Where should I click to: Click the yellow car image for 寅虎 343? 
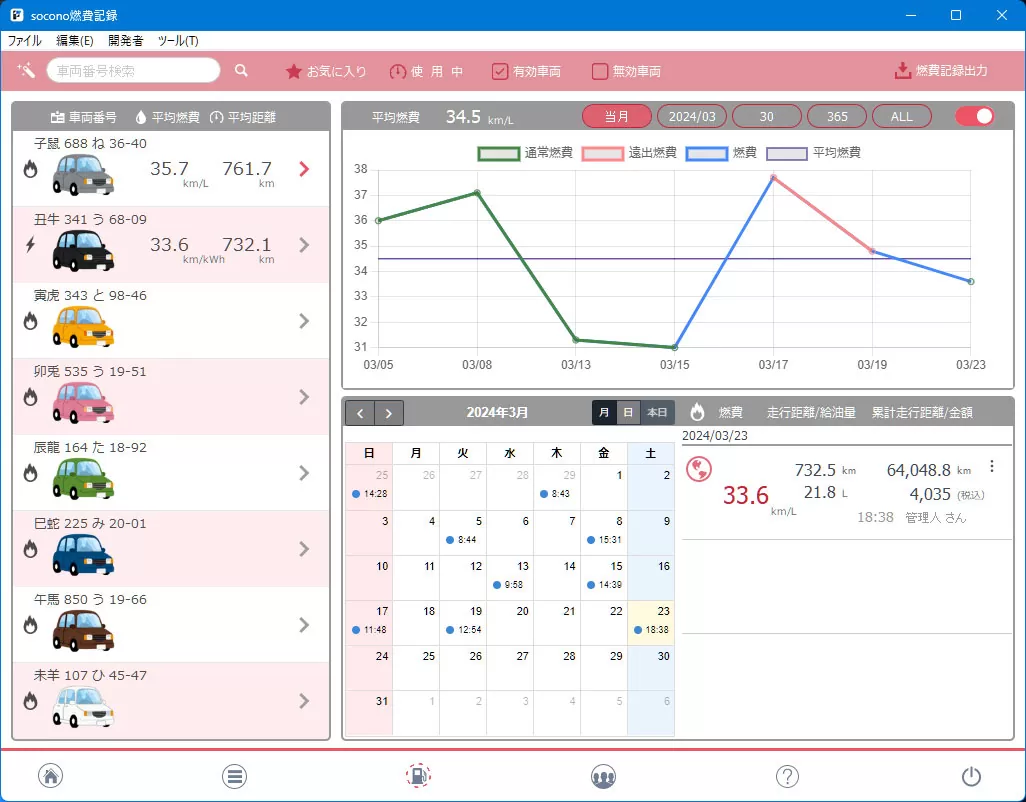click(x=83, y=326)
